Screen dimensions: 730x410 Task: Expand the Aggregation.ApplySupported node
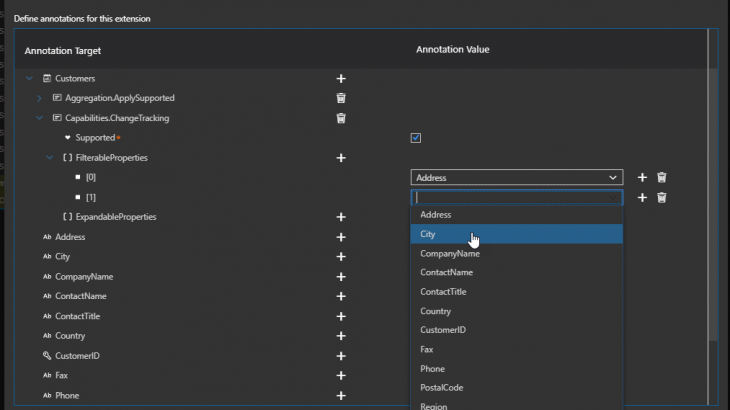40,98
